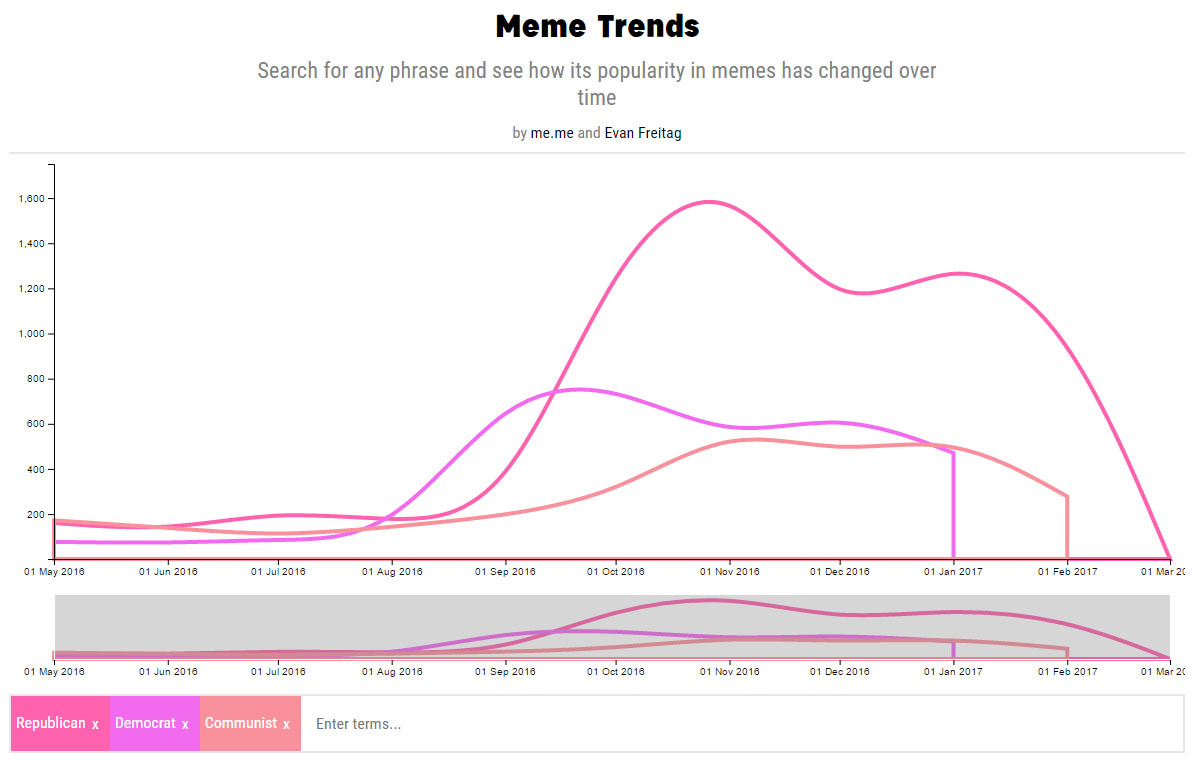
Task: Click the 01 Nov 2016 axis label
Action: (730, 571)
